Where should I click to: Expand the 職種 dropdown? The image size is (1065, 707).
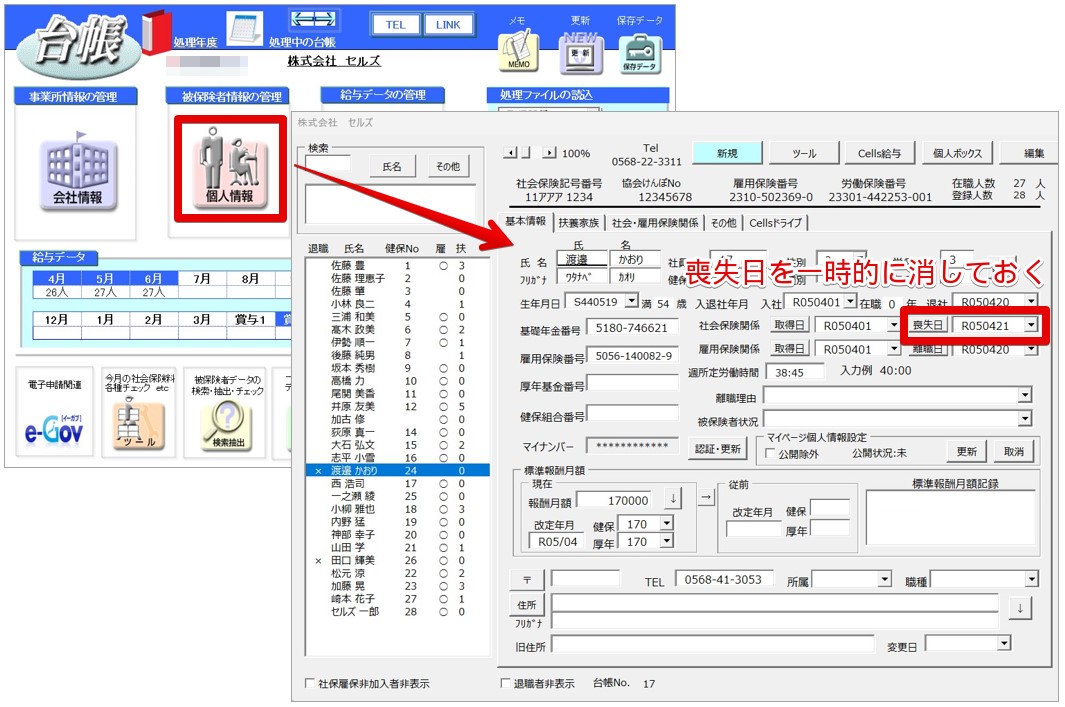pyautogui.click(x=1032, y=579)
